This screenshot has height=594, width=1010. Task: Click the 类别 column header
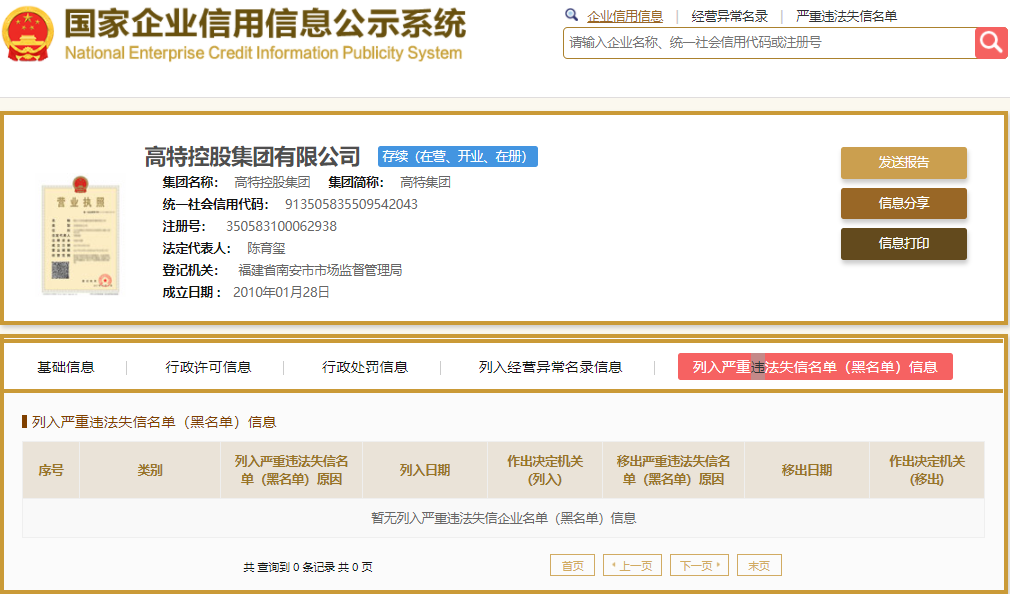point(150,470)
